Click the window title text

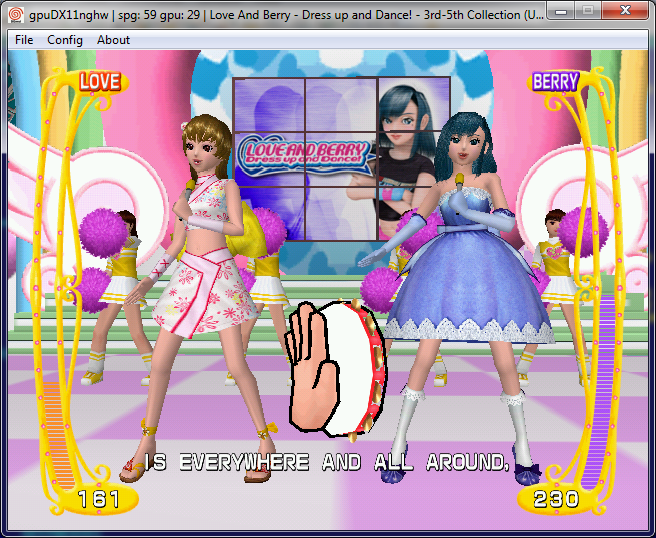pyautogui.click(x=286, y=15)
